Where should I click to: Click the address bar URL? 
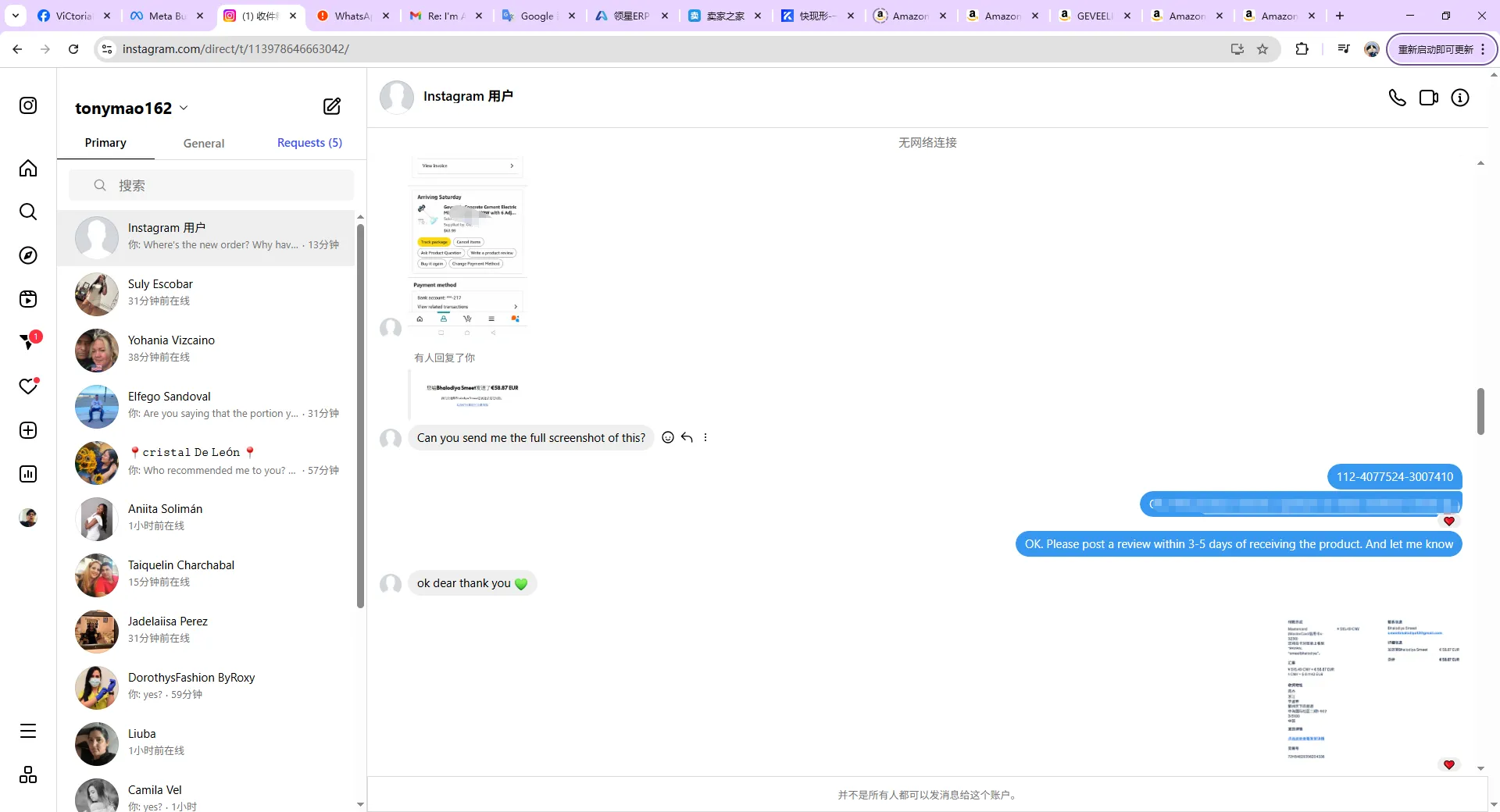pos(235,49)
